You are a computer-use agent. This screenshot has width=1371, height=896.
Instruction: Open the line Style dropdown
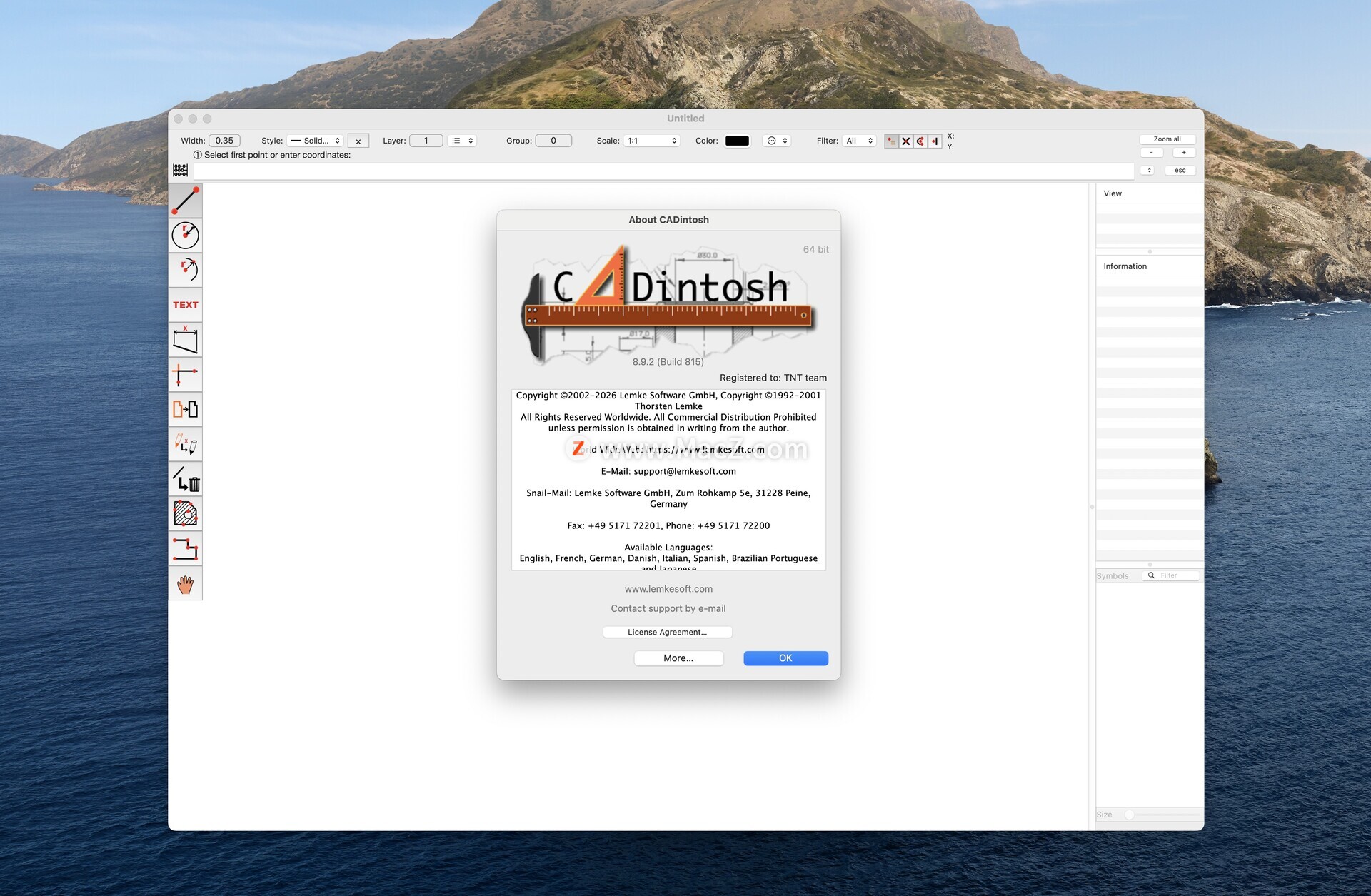pos(316,141)
